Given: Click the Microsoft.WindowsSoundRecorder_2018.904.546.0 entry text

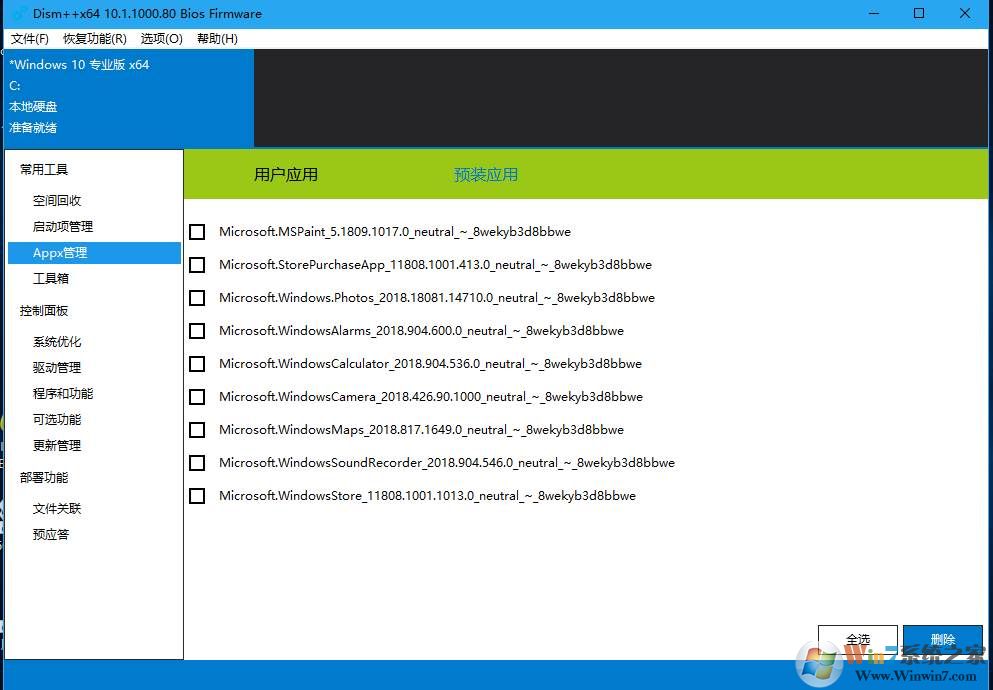Looking at the screenshot, I should [x=446, y=463].
